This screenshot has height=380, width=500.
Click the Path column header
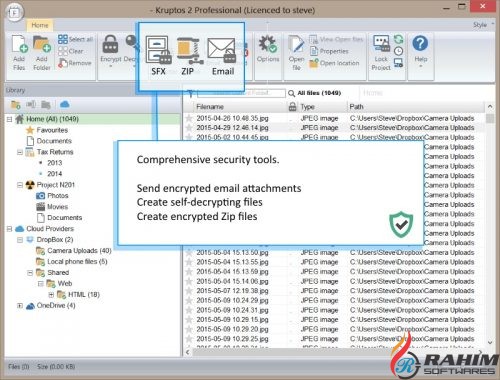[x=415, y=107]
